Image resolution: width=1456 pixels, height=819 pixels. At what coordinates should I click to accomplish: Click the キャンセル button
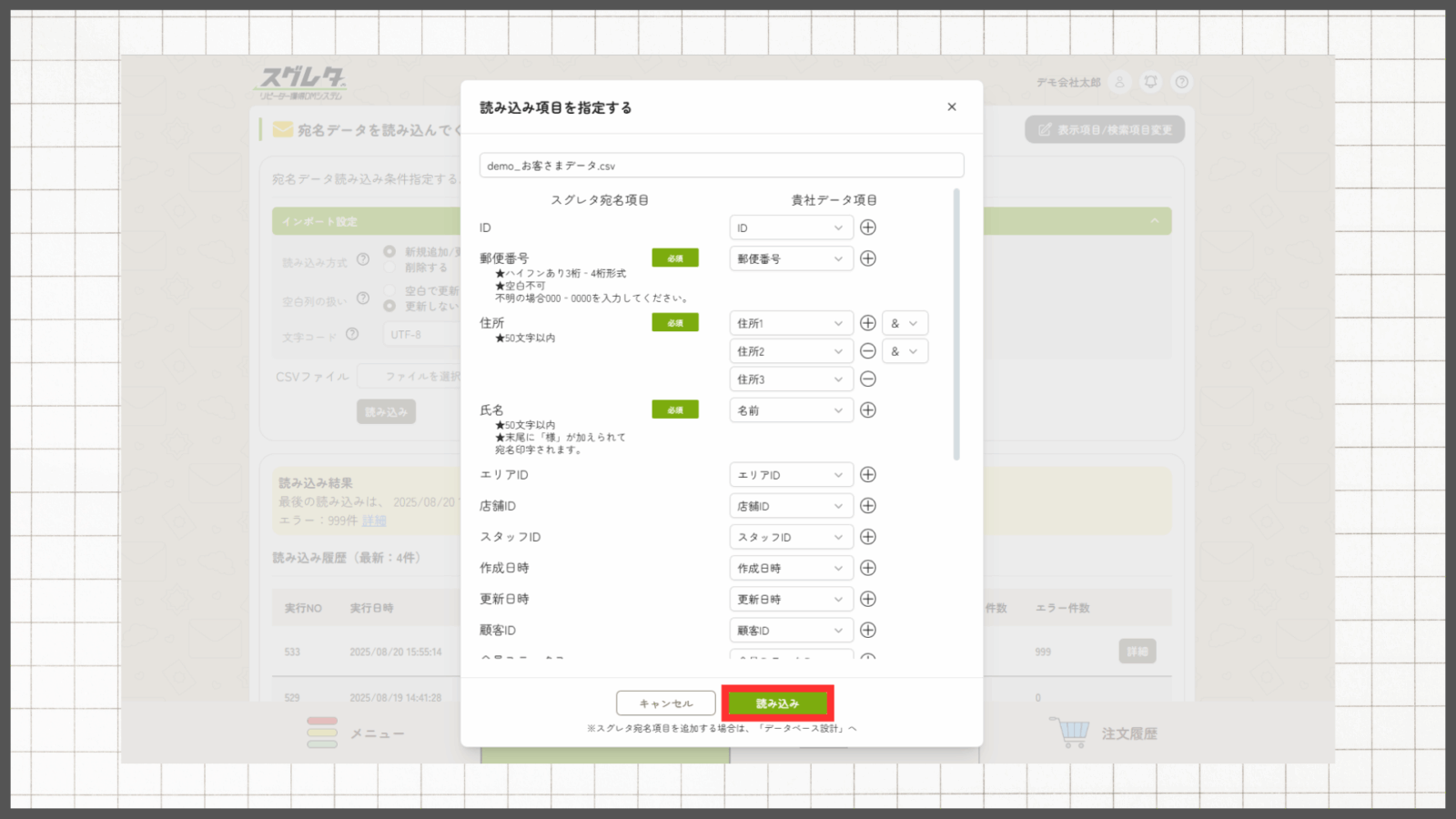[x=665, y=703]
